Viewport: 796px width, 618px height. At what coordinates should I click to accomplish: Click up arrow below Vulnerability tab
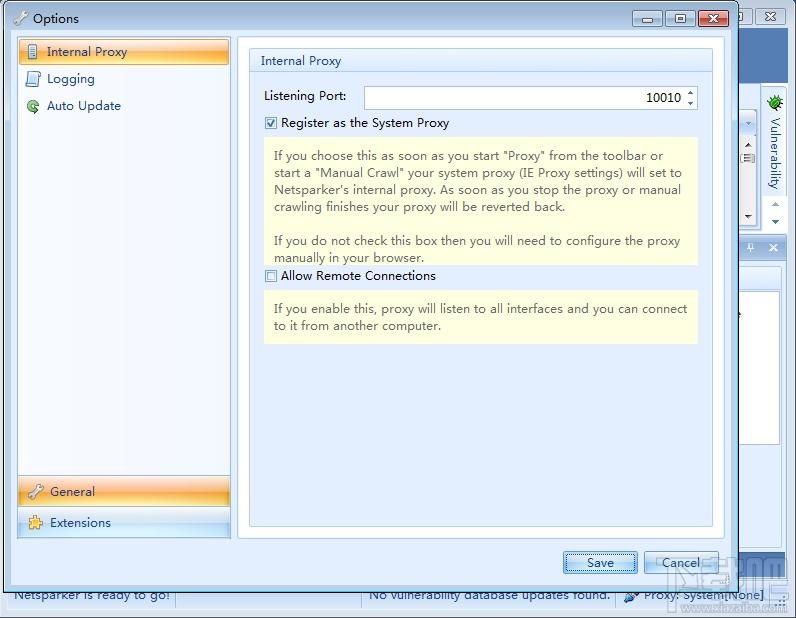click(776, 204)
